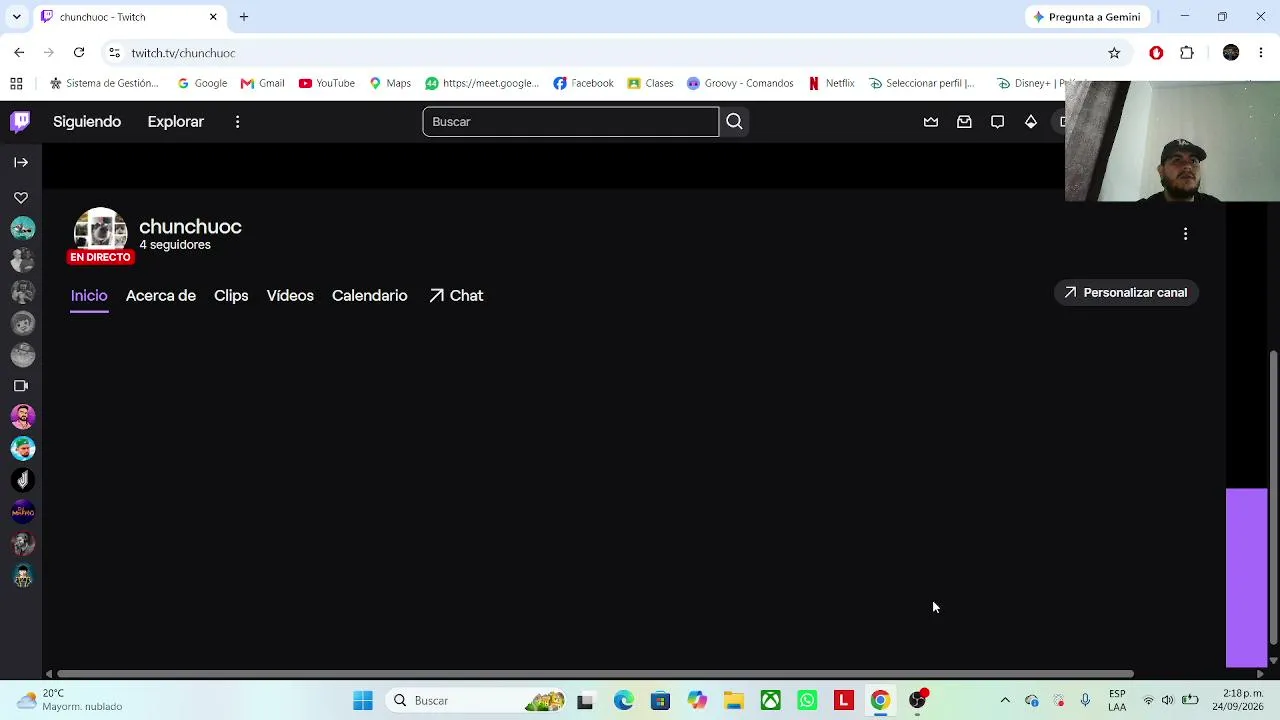Open the YouTube bookmark
The width and height of the screenshot is (1280, 720).
(327, 84)
